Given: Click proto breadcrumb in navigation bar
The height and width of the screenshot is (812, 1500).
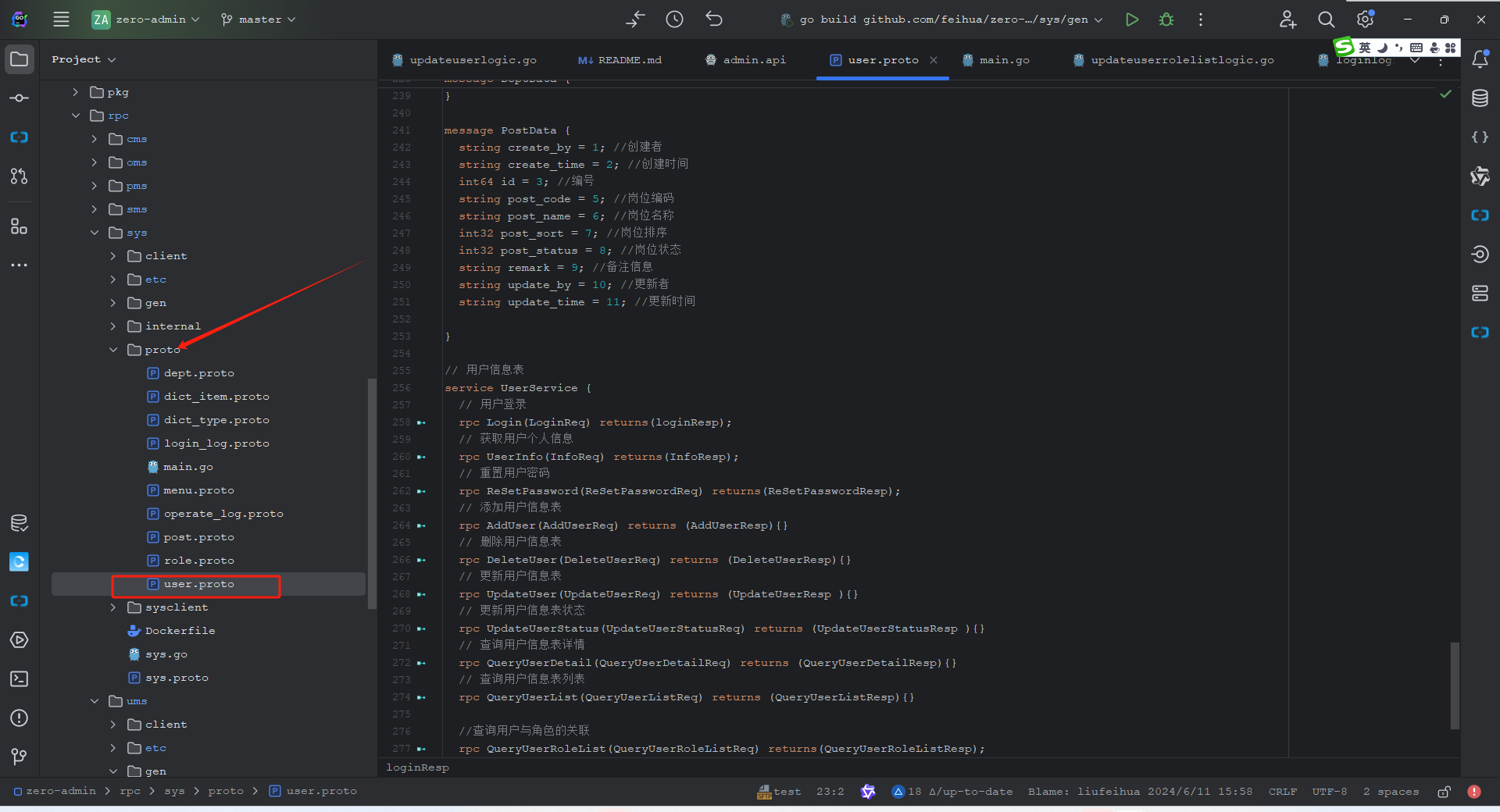Looking at the screenshot, I should pos(226,792).
